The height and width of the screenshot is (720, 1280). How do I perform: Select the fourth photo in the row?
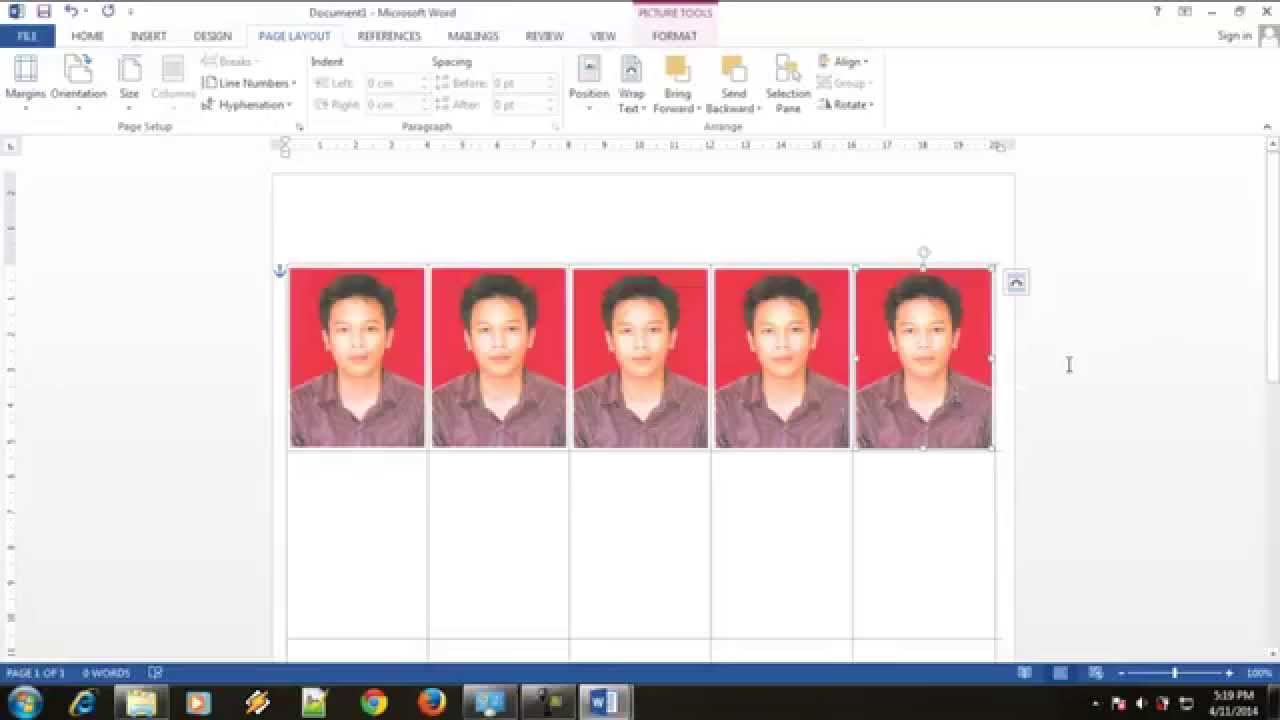click(782, 357)
